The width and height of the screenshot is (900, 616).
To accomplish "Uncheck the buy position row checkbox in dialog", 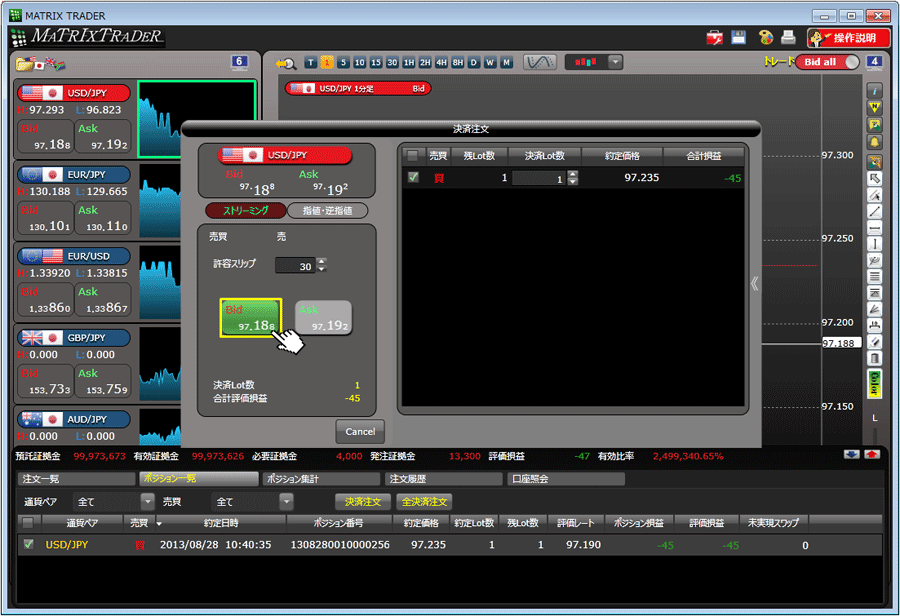I will pos(413,177).
